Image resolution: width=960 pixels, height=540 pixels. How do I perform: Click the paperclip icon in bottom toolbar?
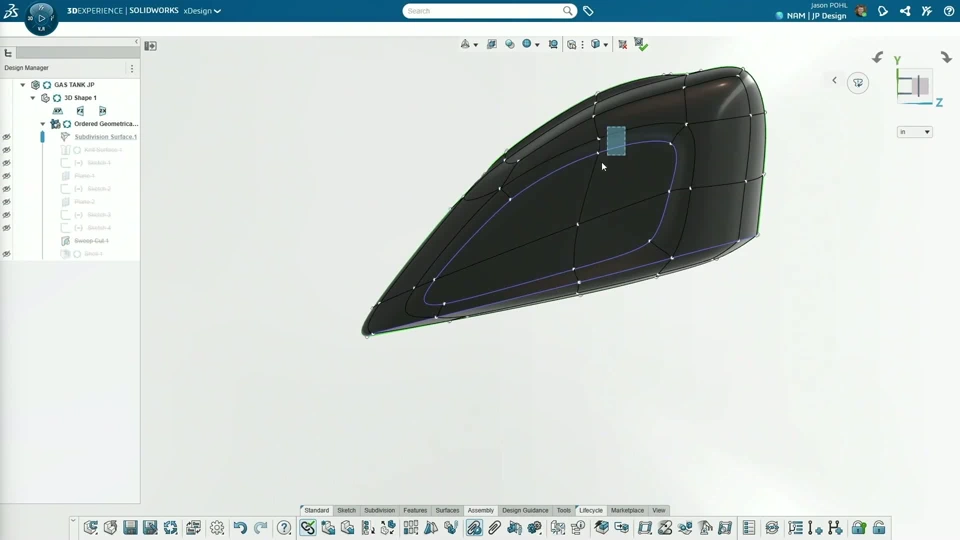[x=494, y=528]
